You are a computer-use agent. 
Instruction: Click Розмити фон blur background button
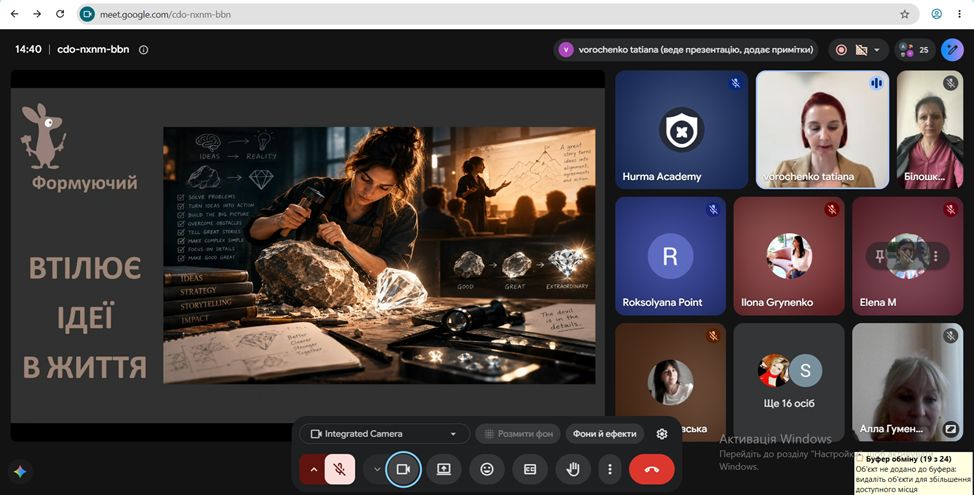(x=519, y=434)
